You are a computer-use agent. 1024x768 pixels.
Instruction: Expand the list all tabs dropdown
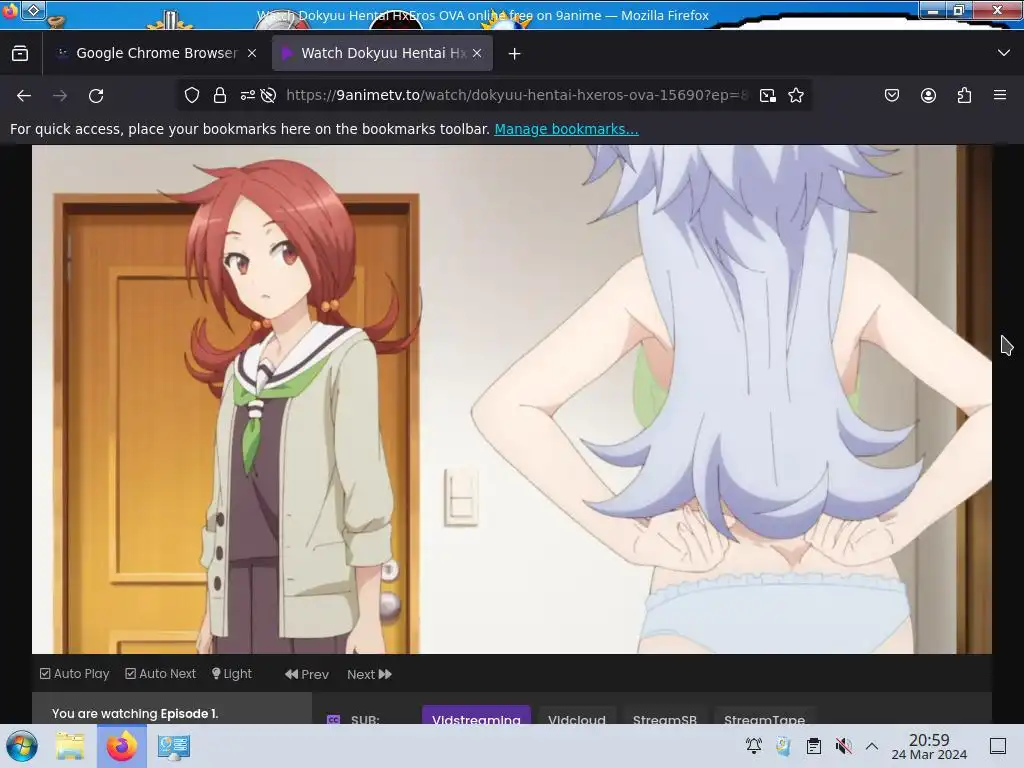pos(1004,53)
